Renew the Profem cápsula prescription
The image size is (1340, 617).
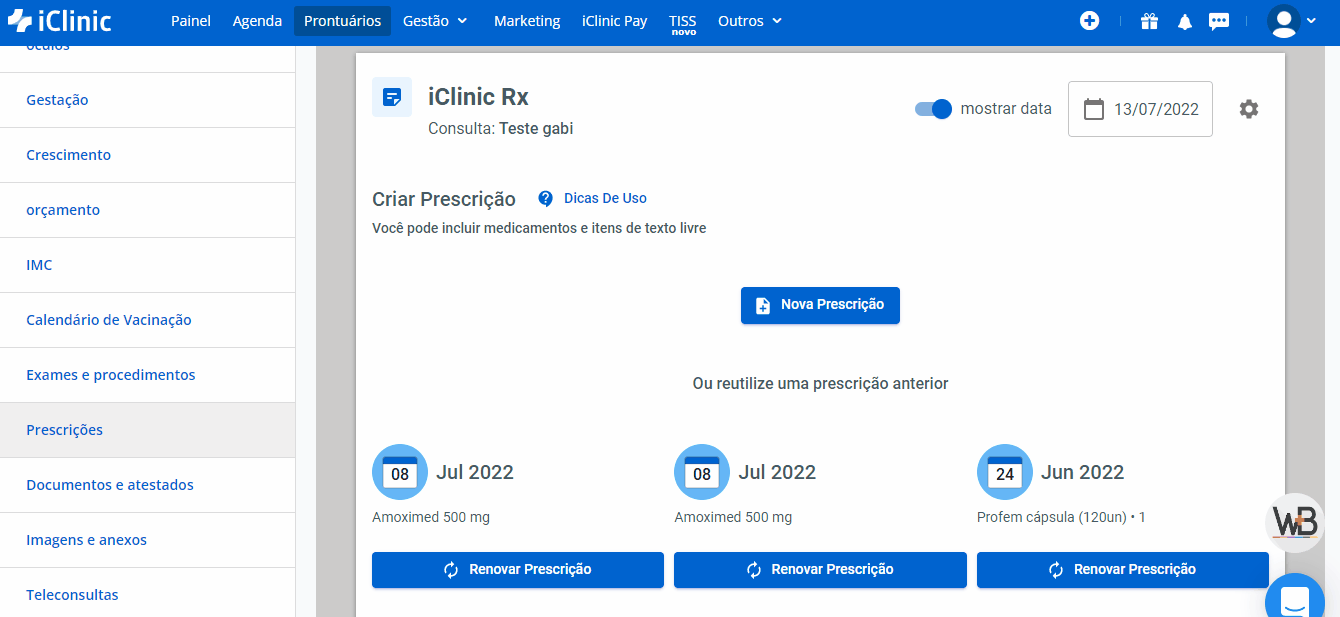(1122, 569)
